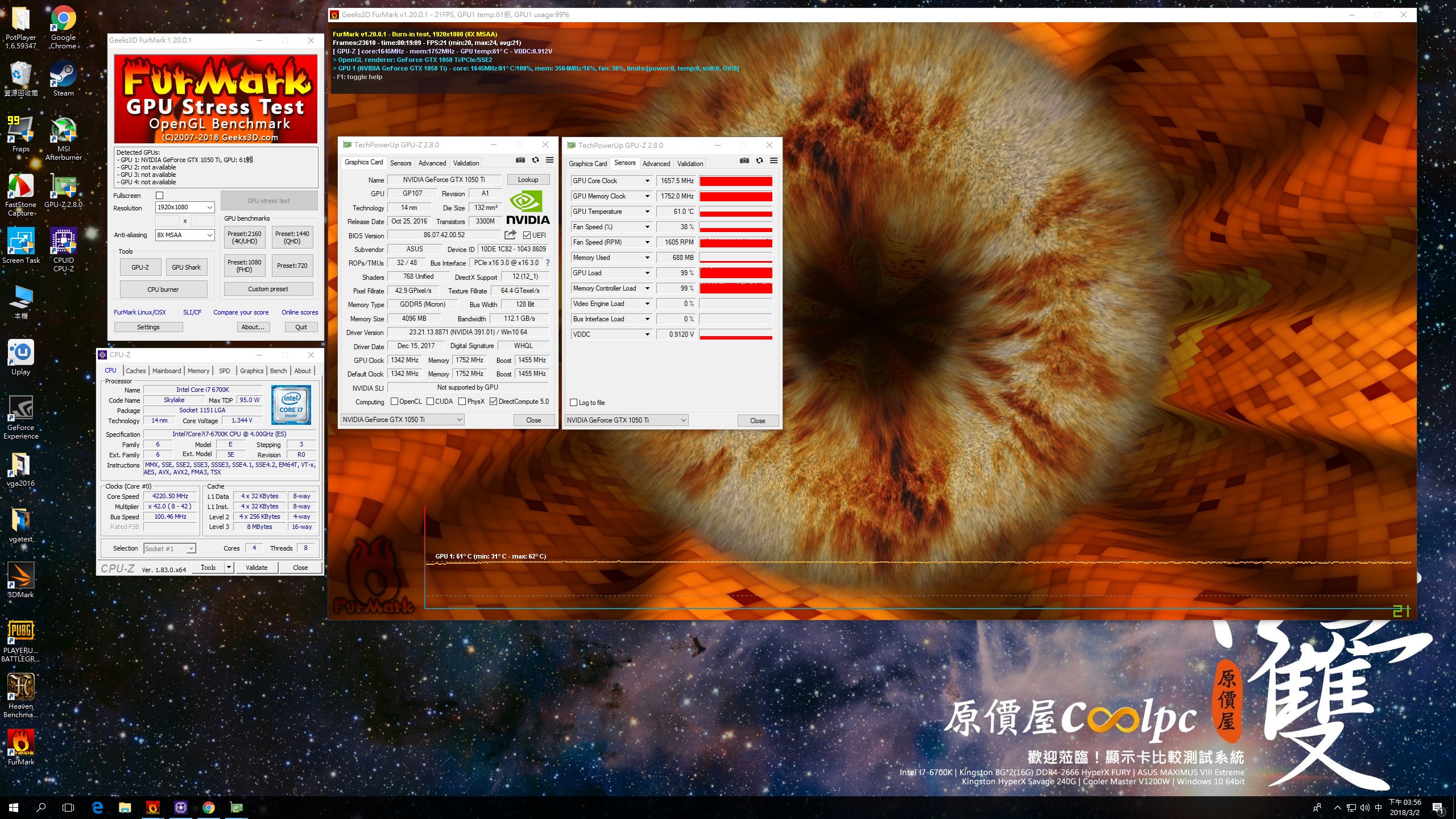This screenshot has width=1456, height=819.
Task: Open MSI Afterburner desktop icon
Action: tap(63, 139)
